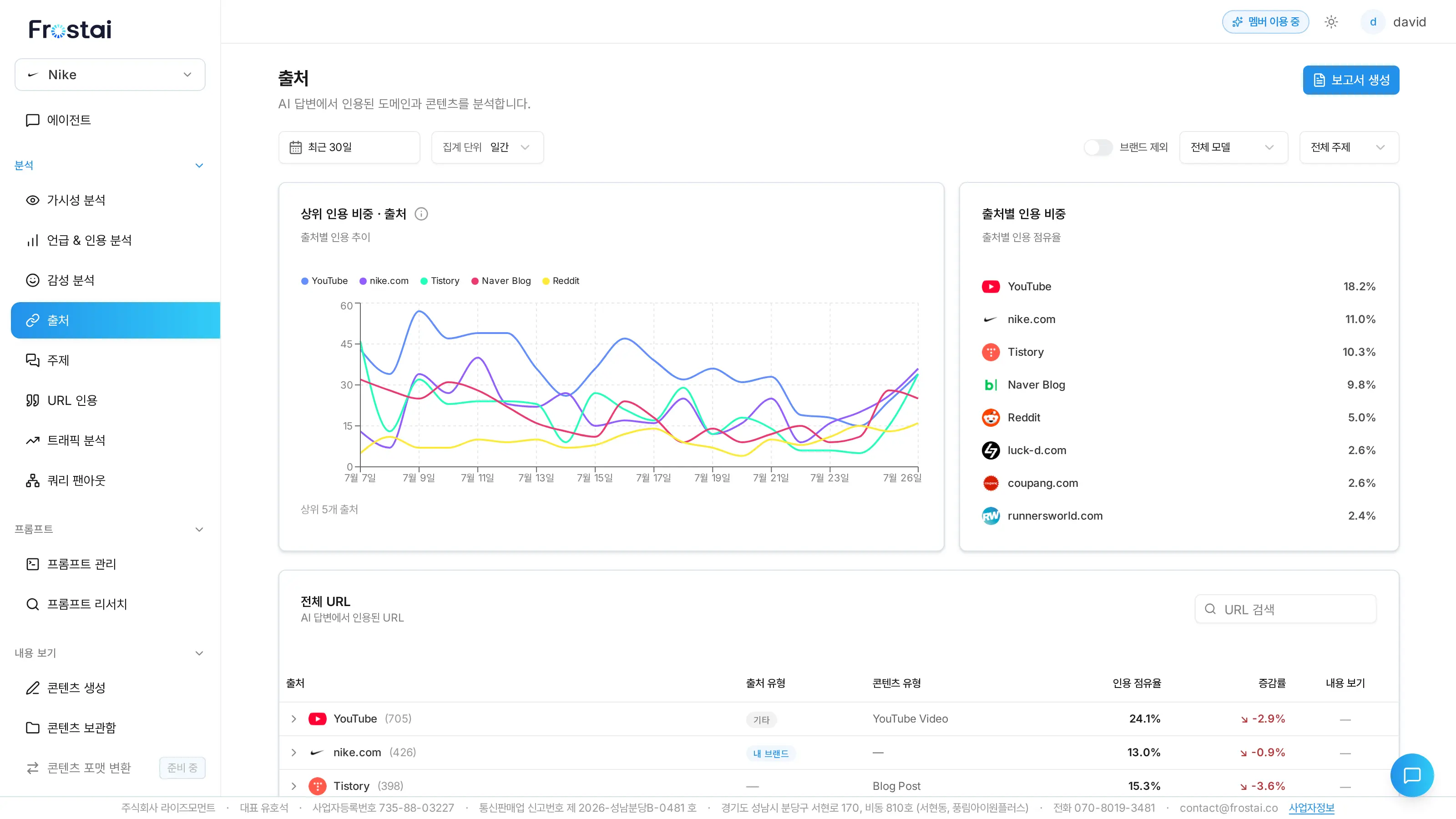Toggle the 브랜드 제외 switch
The width and height of the screenshot is (1456, 819).
(1097, 147)
